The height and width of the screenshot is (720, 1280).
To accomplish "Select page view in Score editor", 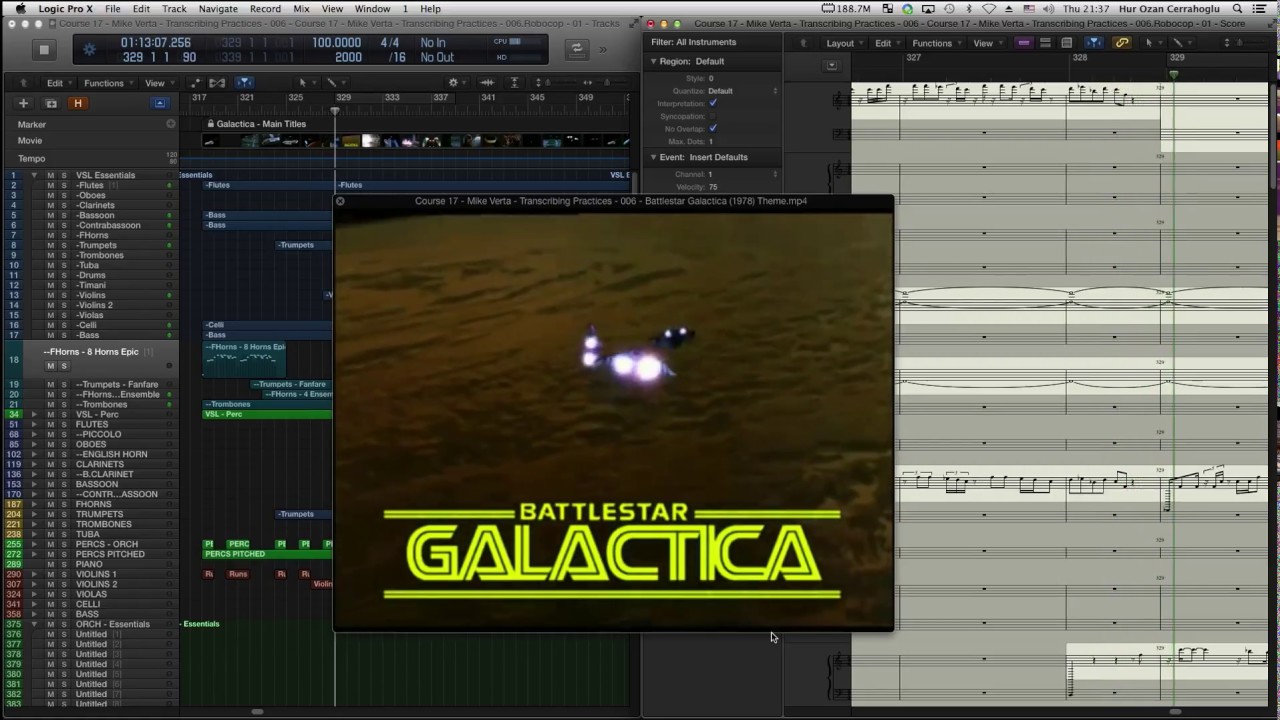I will tap(1067, 43).
